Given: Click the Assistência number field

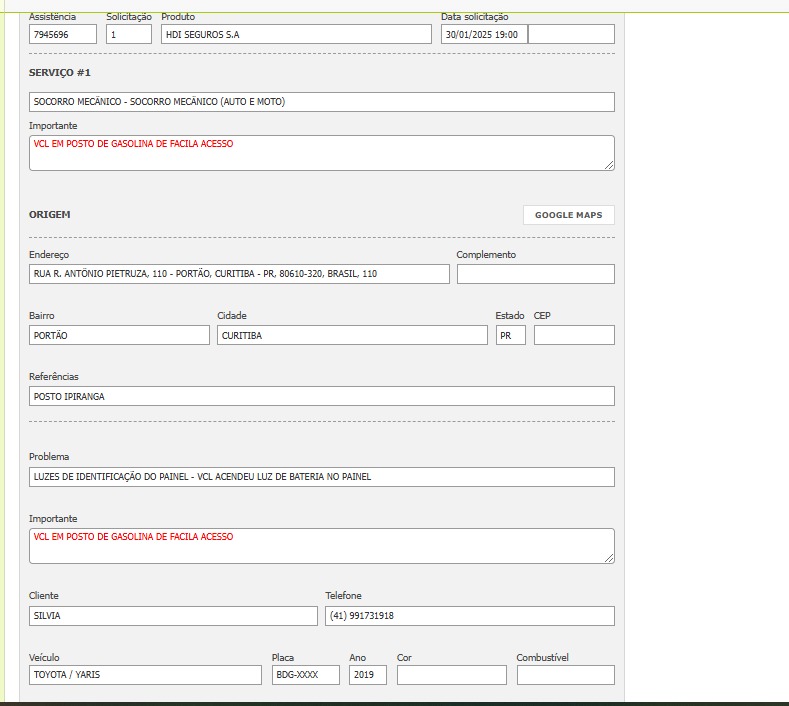Looking at the screenshot, I should (x=63, y=34).
